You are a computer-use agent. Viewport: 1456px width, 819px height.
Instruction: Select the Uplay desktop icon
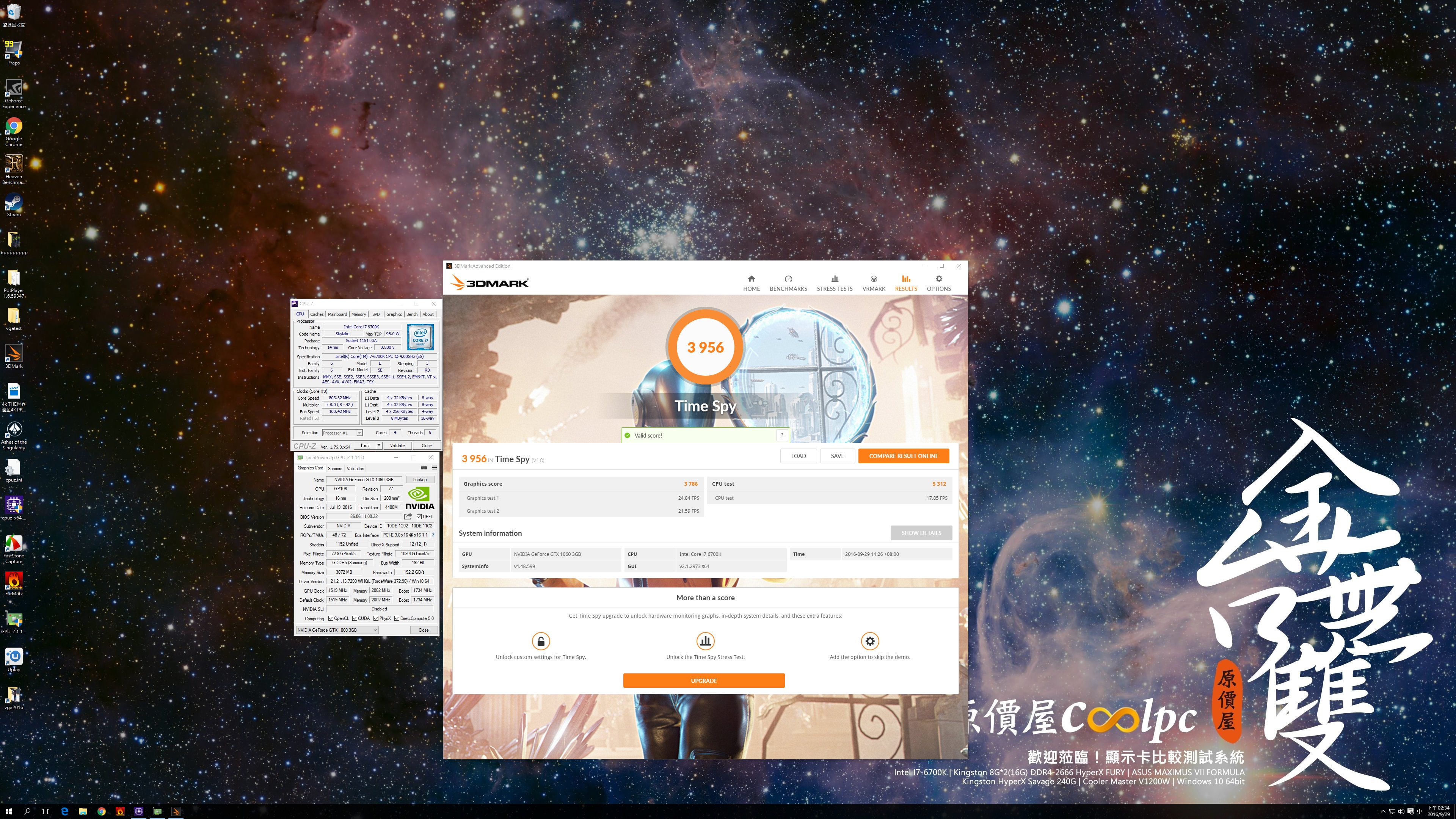point(14,659)
